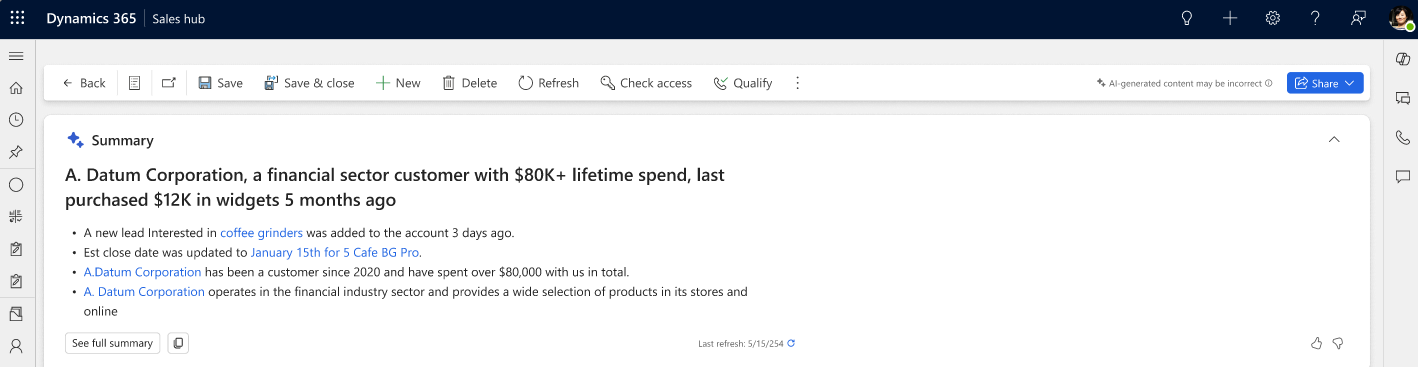Screen dimensions: 1418x367
Task: Click the plus quick create icon
Action: [x=1230, y=18]
